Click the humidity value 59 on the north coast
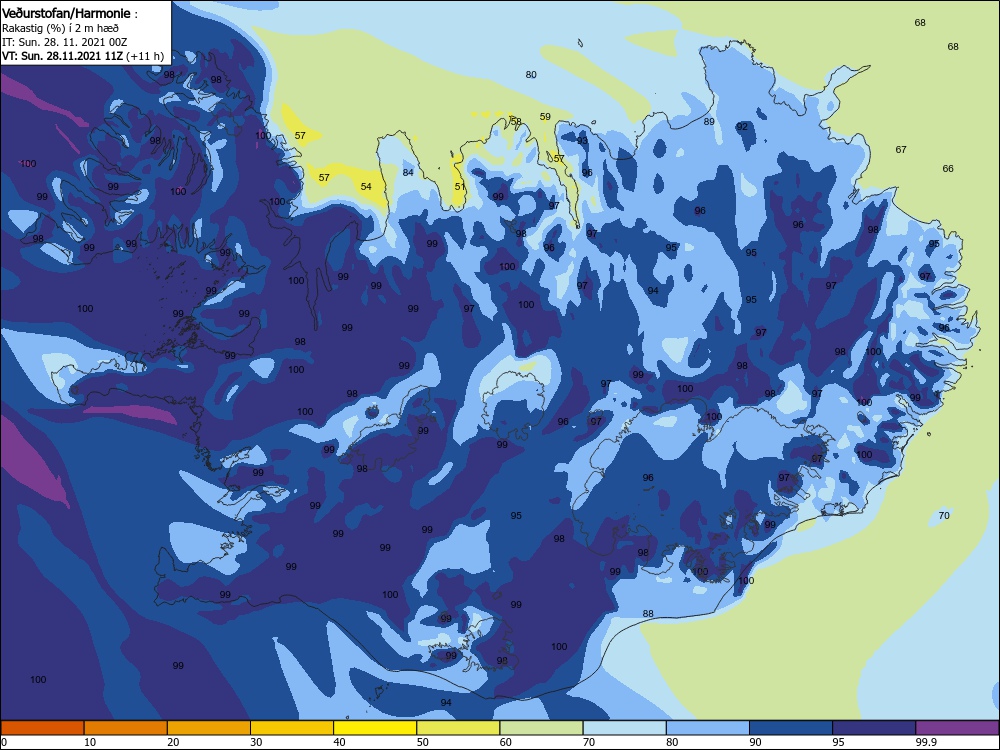Image resolution: width=1000 pixels, height=750 pixels. 545,117
